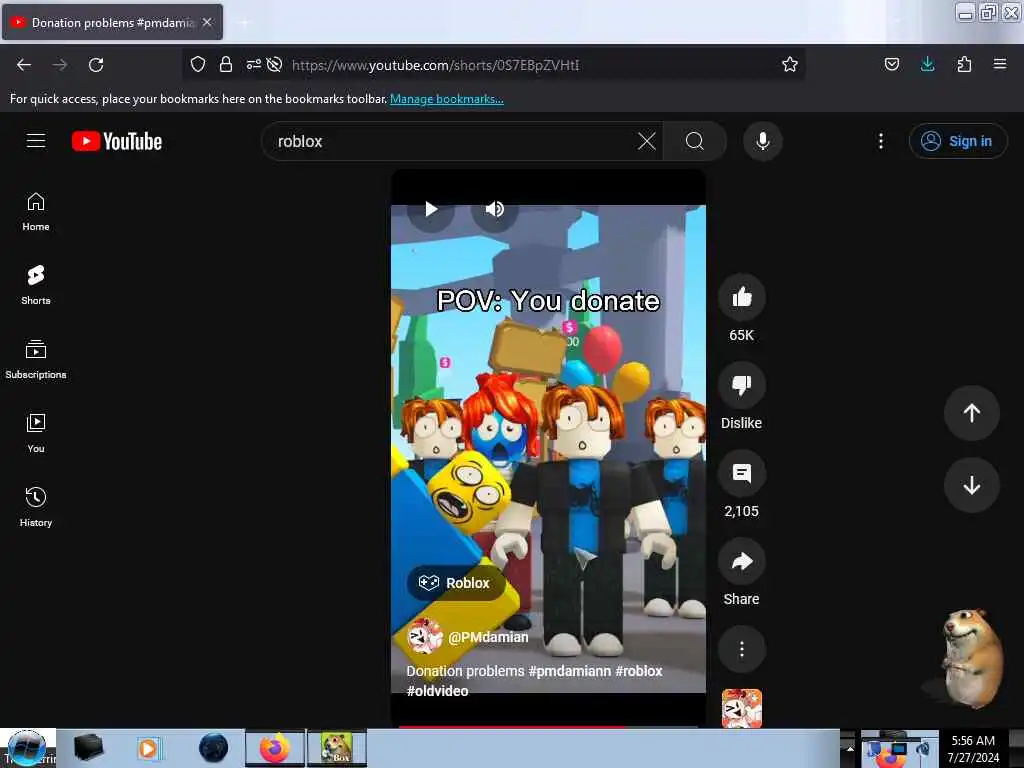Screen dimensions: 1024x768
Task: Bookmark this page with star
Action: 790,64
